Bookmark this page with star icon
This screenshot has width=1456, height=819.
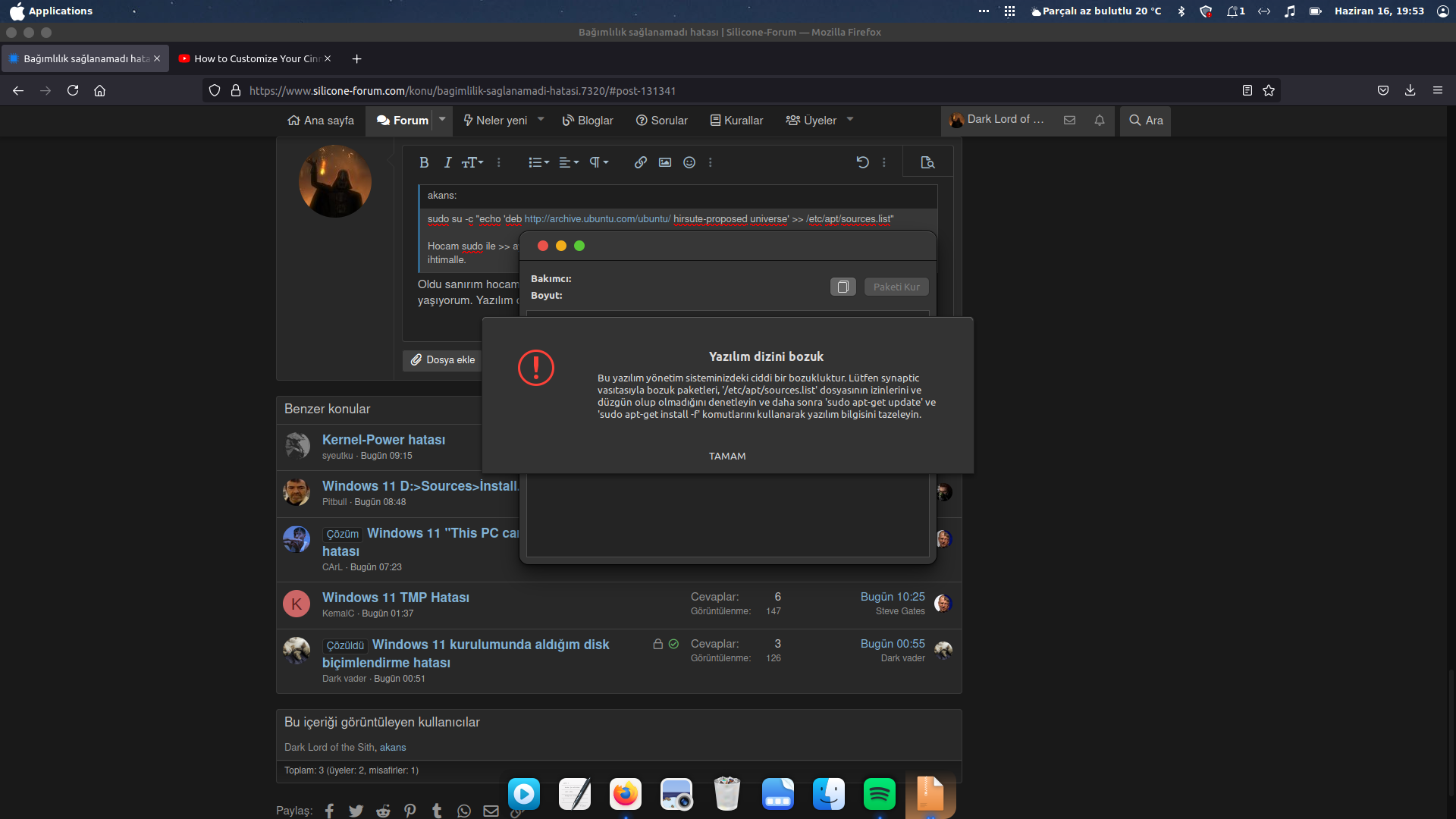tap(1269, 90)
